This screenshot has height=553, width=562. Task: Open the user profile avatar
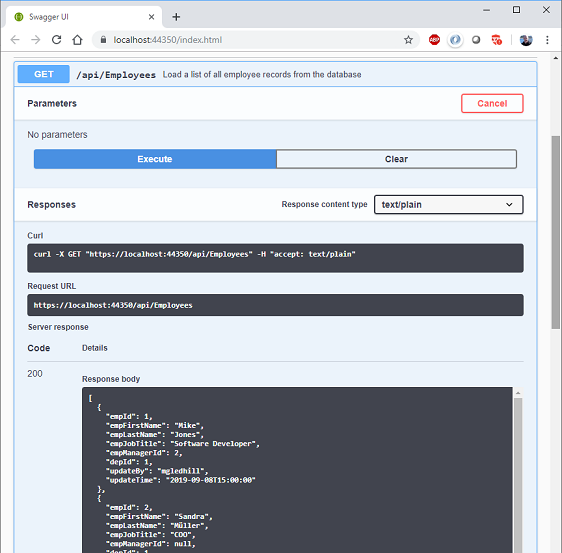coord(526,40)
